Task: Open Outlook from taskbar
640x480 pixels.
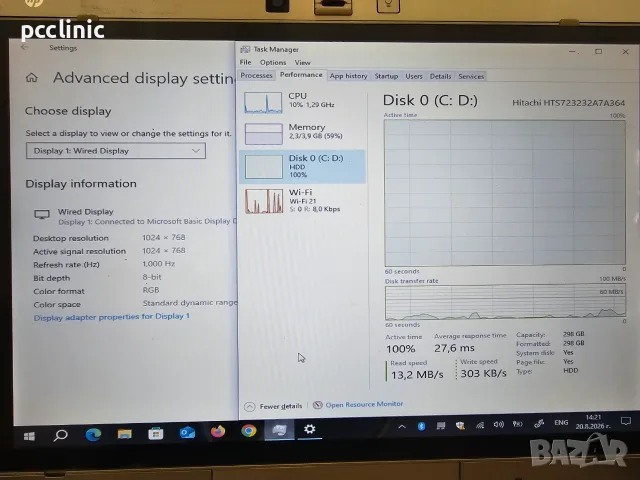Action: [187, 432]
